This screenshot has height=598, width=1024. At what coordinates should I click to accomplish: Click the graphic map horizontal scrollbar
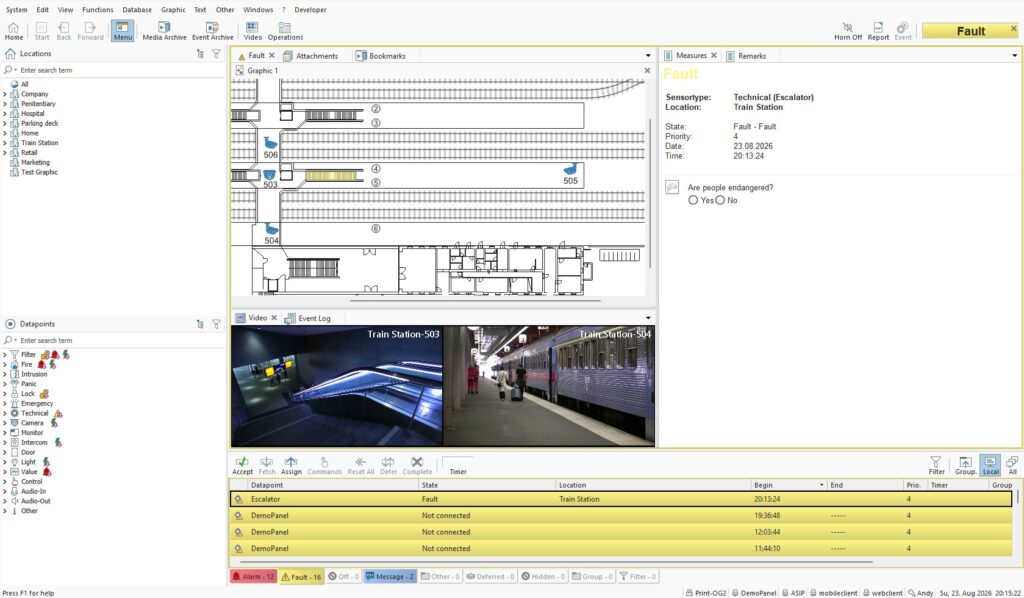point(475,301)
